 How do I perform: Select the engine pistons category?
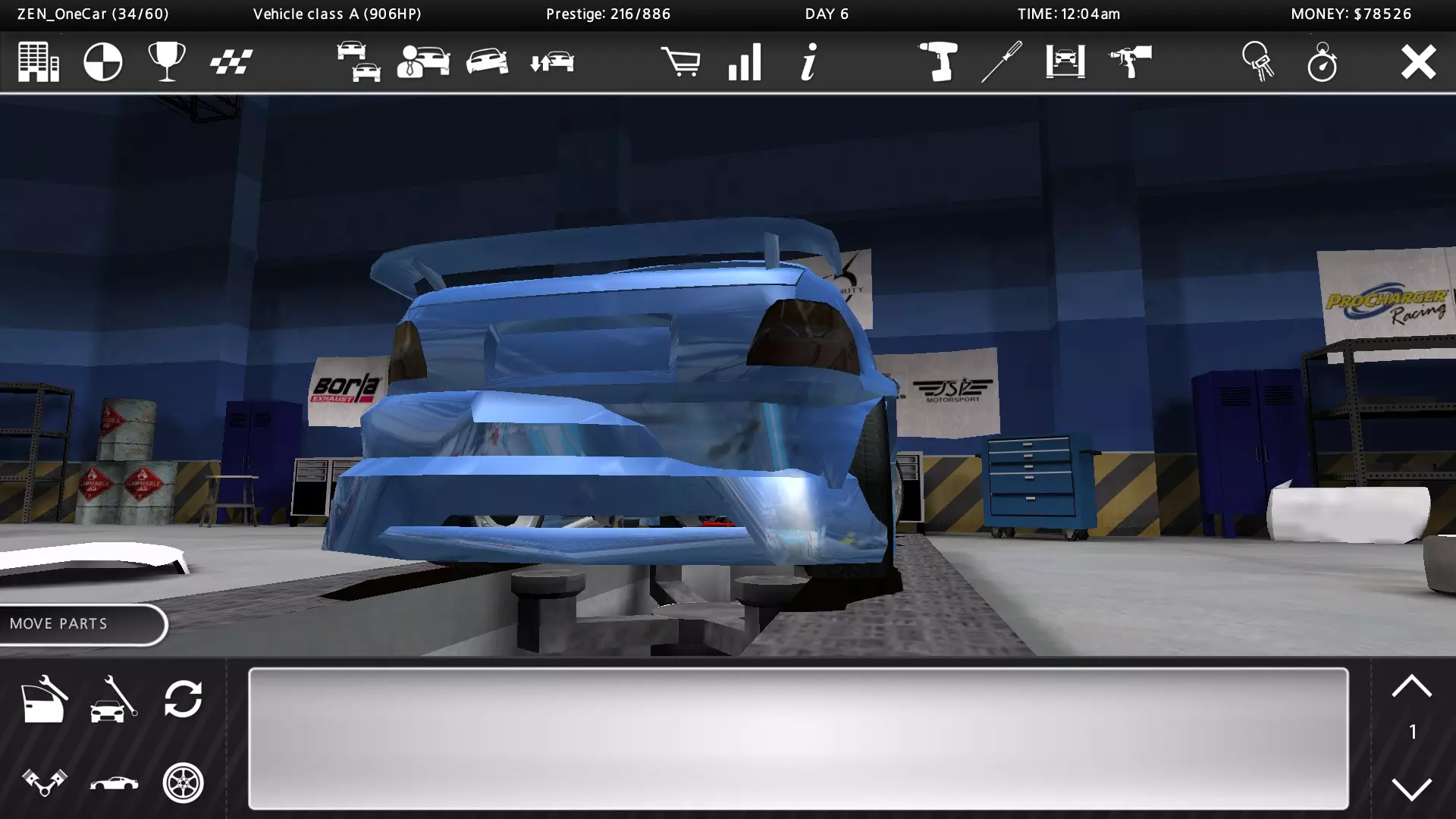click(x=44, y=782)
